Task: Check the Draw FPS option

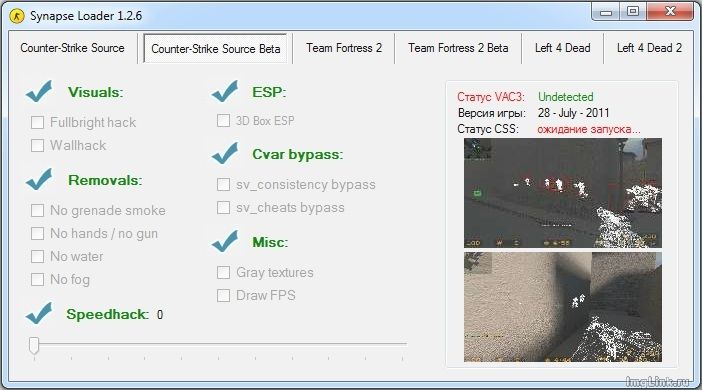Action: pyautogui.click(x=223, y=296)
